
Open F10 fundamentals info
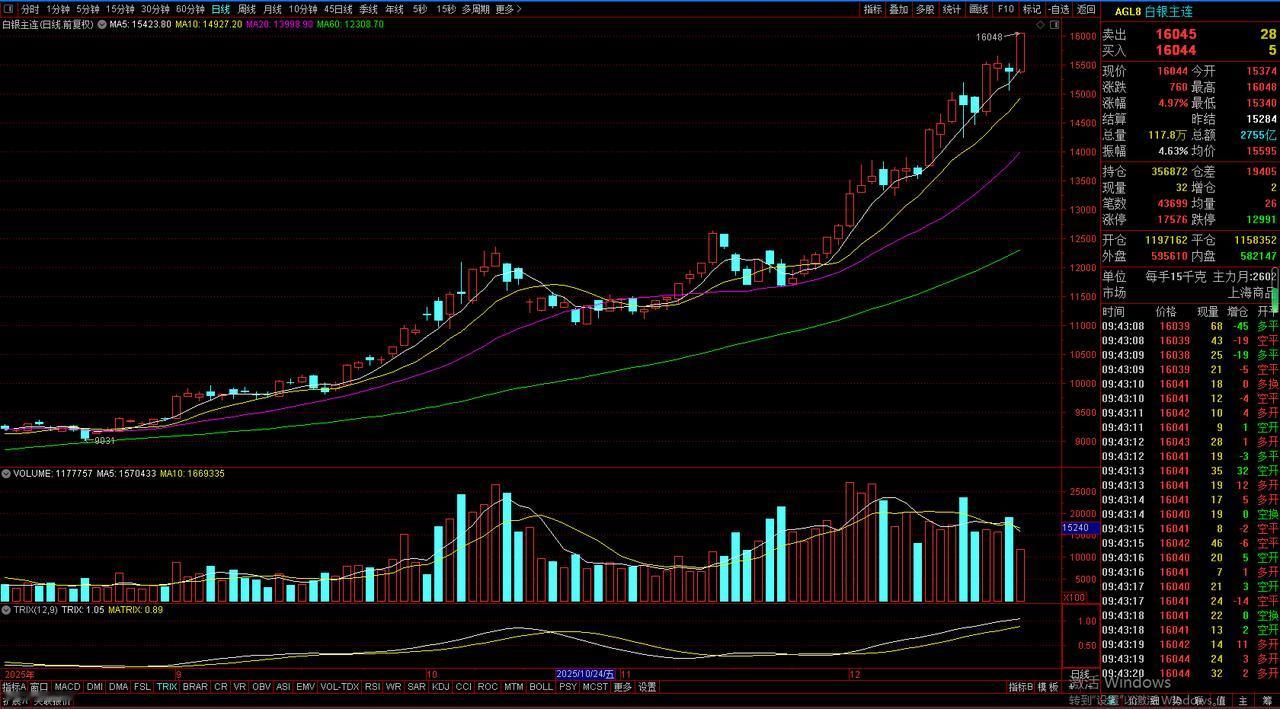coord(1005,9)
